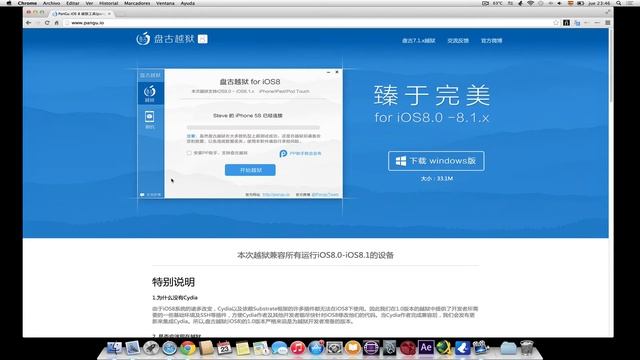Image resolution: width=640 pixels, height=360 pixels.
Task: Launch iTunes from the dock
Action: point(298,348)
